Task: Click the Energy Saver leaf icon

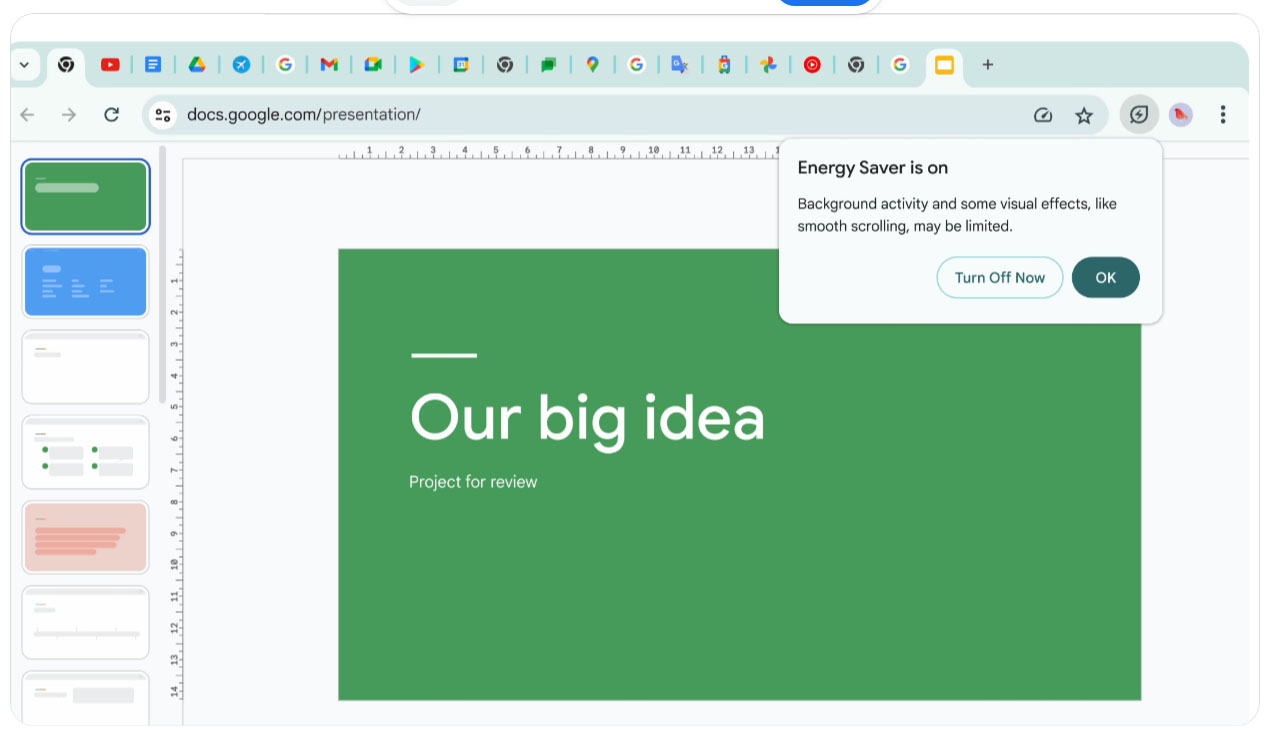Action: [1139, 115]
